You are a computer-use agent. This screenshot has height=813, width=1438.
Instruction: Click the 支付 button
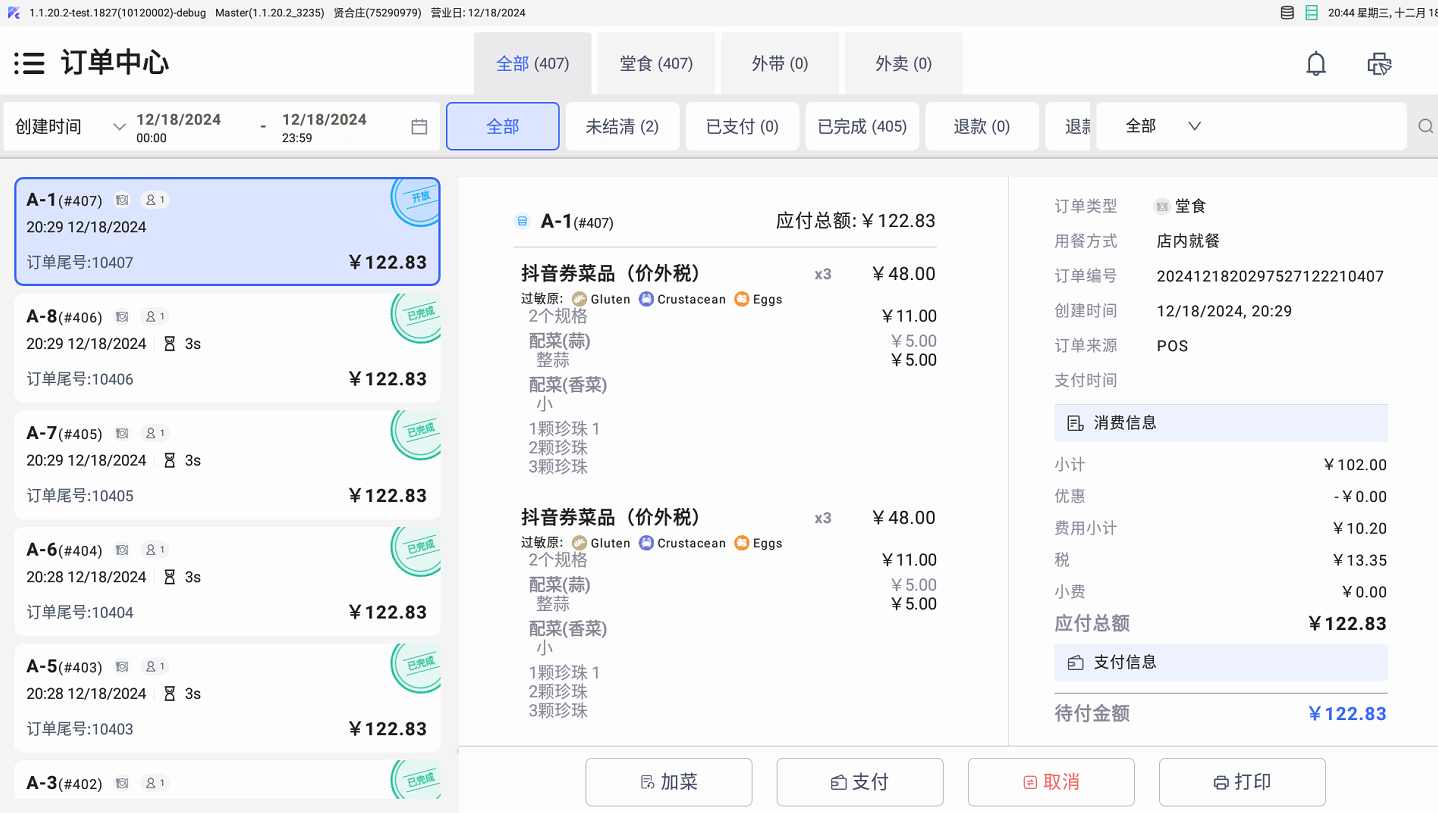[860, 782]
